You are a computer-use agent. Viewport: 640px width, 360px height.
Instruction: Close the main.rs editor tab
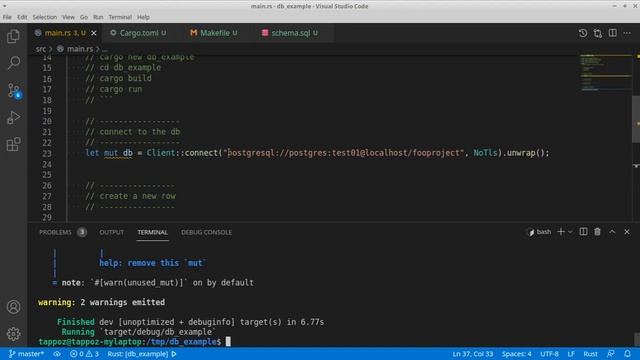click(94, 33)
